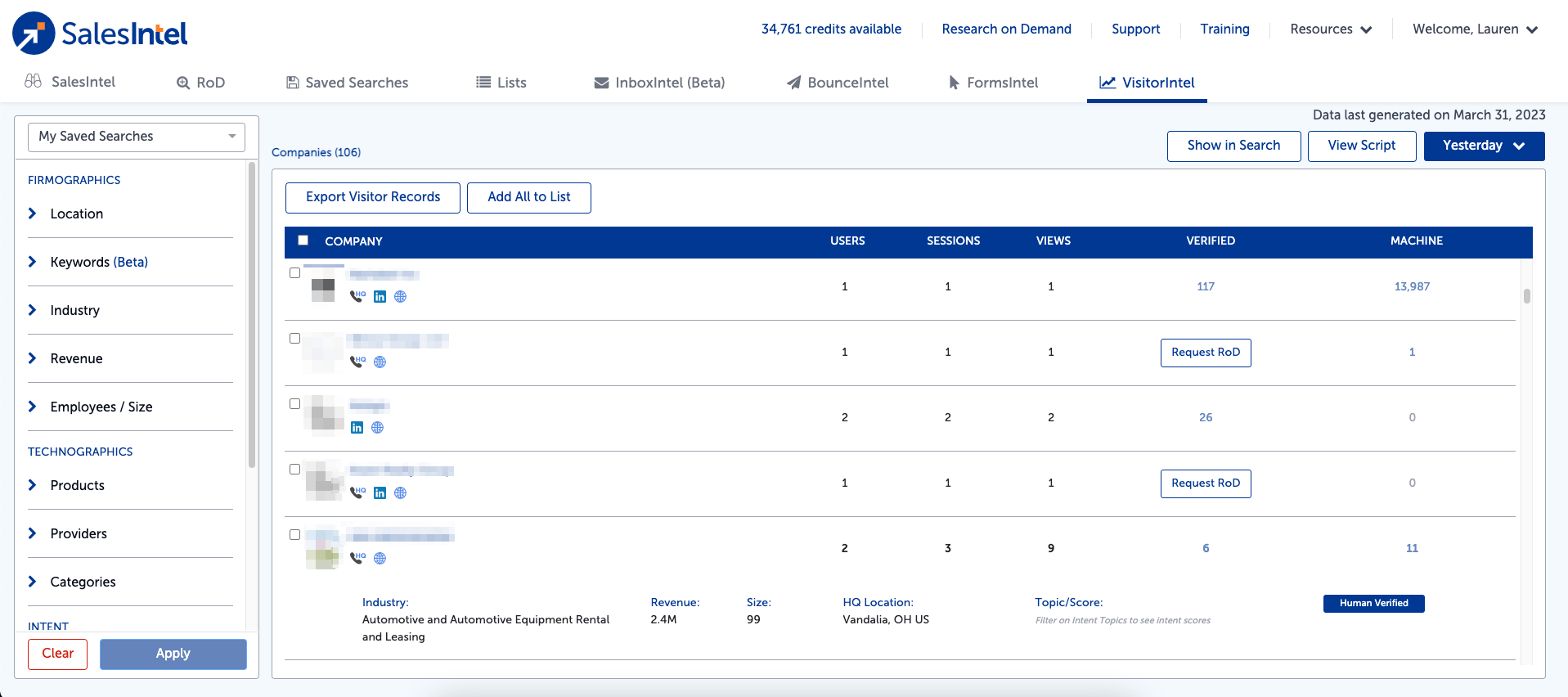Open the Support link
Screen dimensions: 1568x697
[x=1135, y=29]
